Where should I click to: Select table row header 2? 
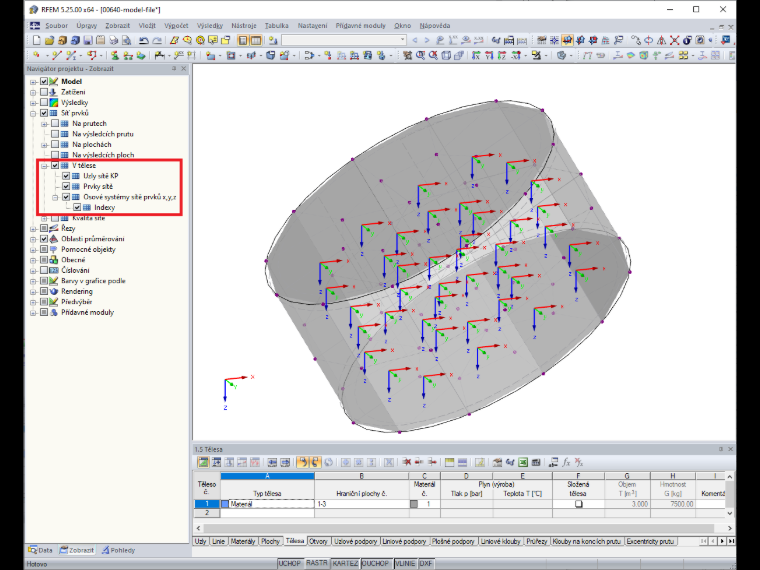pos(207,513)
